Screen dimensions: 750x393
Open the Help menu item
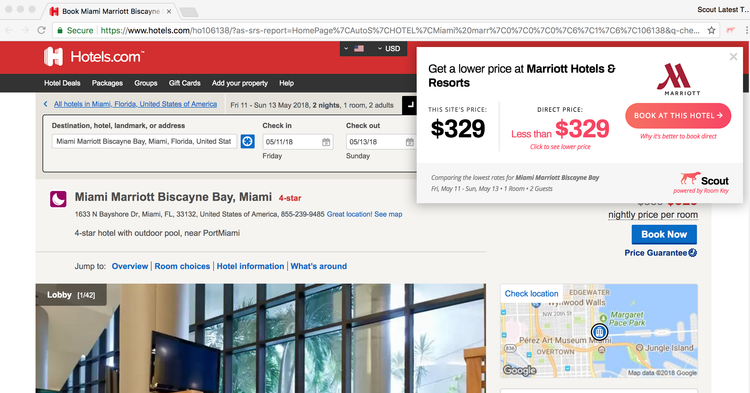point(287,83)
